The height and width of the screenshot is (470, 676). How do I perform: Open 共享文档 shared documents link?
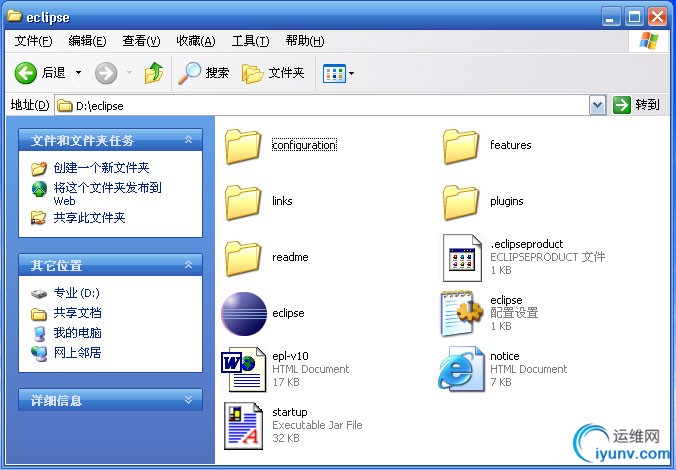pos(77,313)
